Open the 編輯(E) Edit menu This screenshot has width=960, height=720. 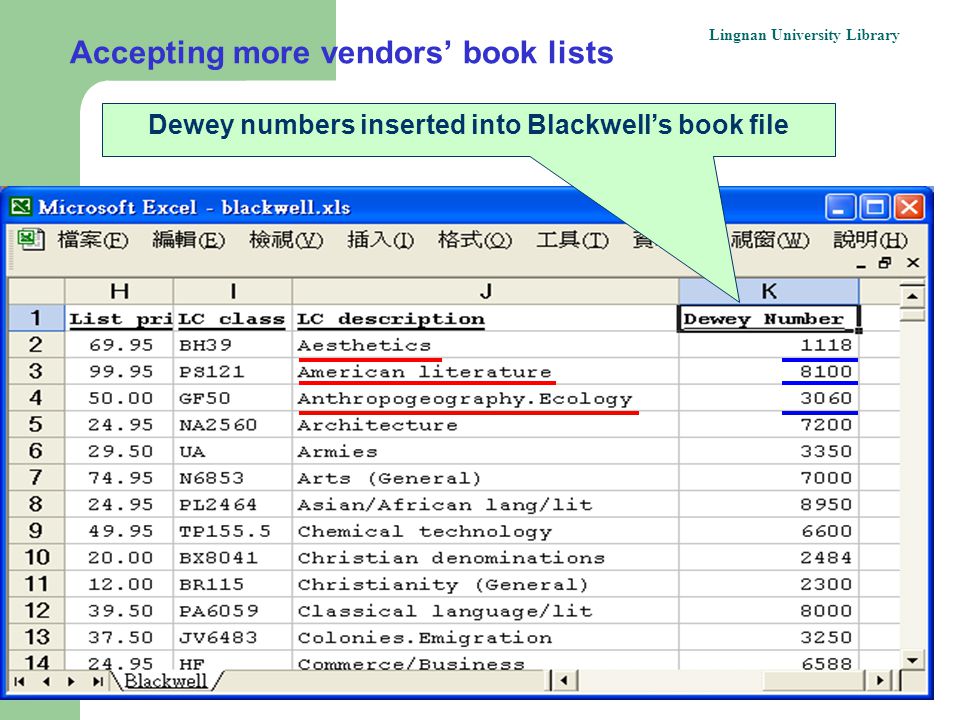tap(189, 239)
